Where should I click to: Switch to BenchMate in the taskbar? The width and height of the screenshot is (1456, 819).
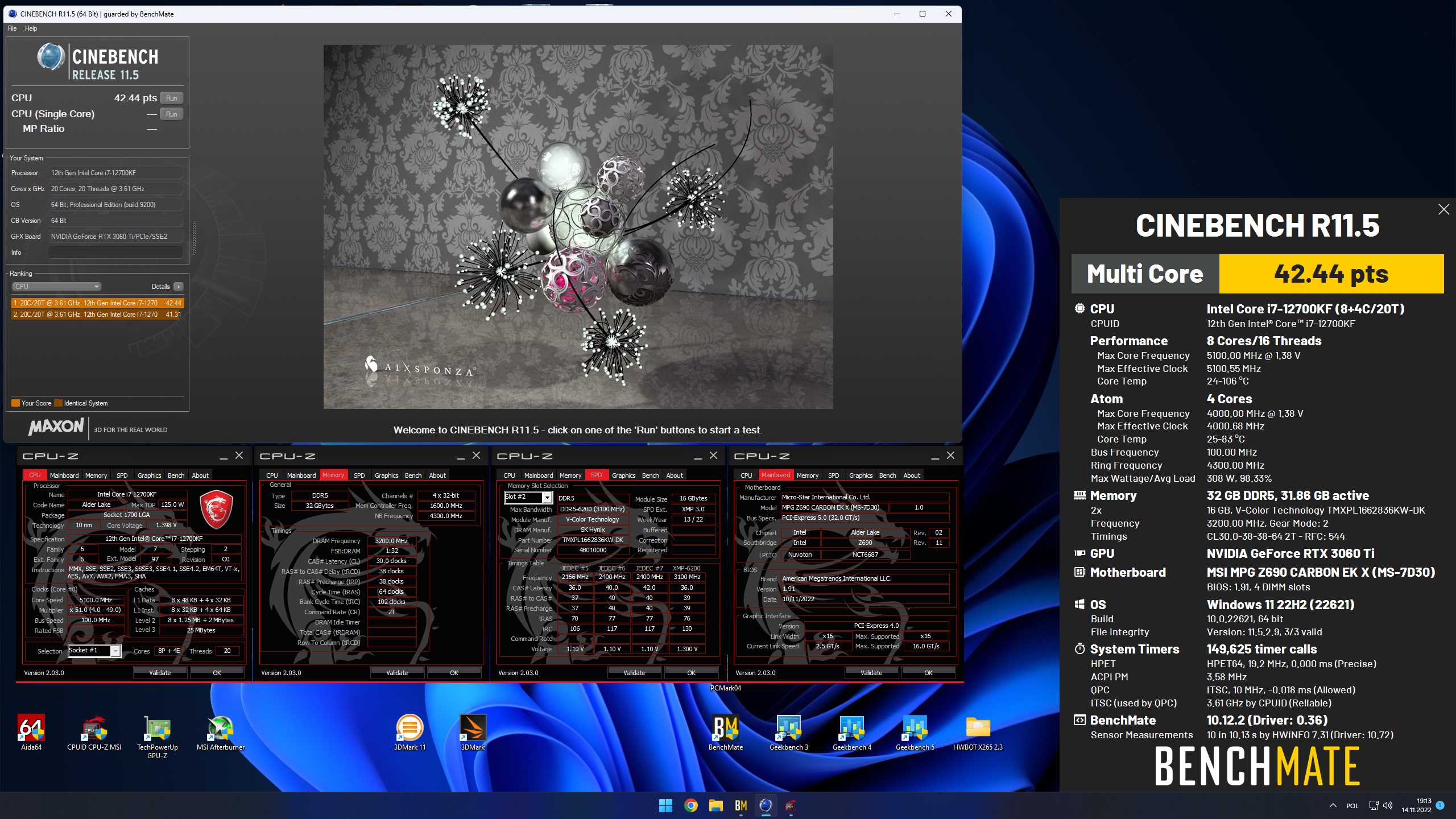(741, 805)
